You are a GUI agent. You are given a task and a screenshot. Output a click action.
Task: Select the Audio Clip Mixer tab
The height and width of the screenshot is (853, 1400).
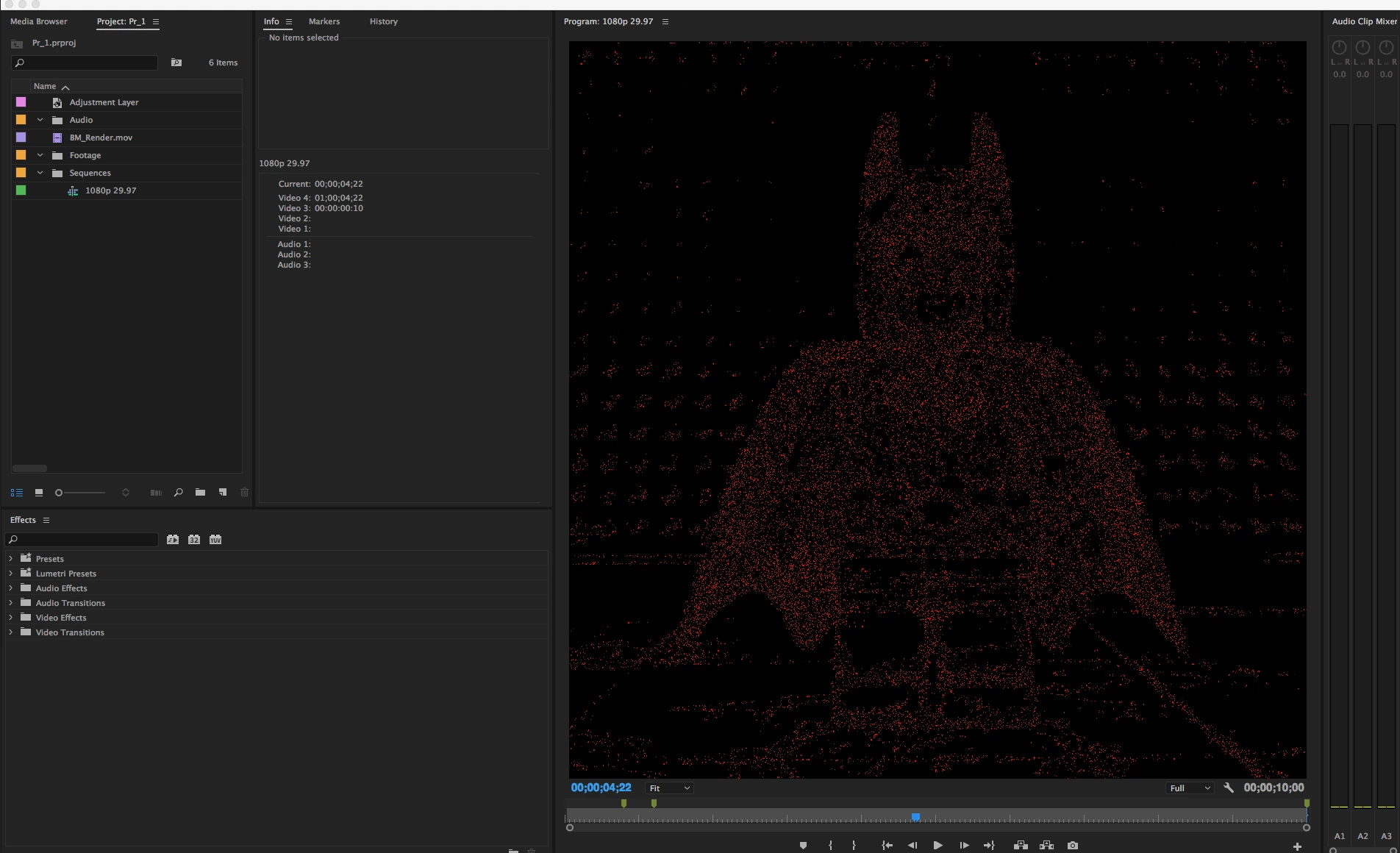(1365, 21)
